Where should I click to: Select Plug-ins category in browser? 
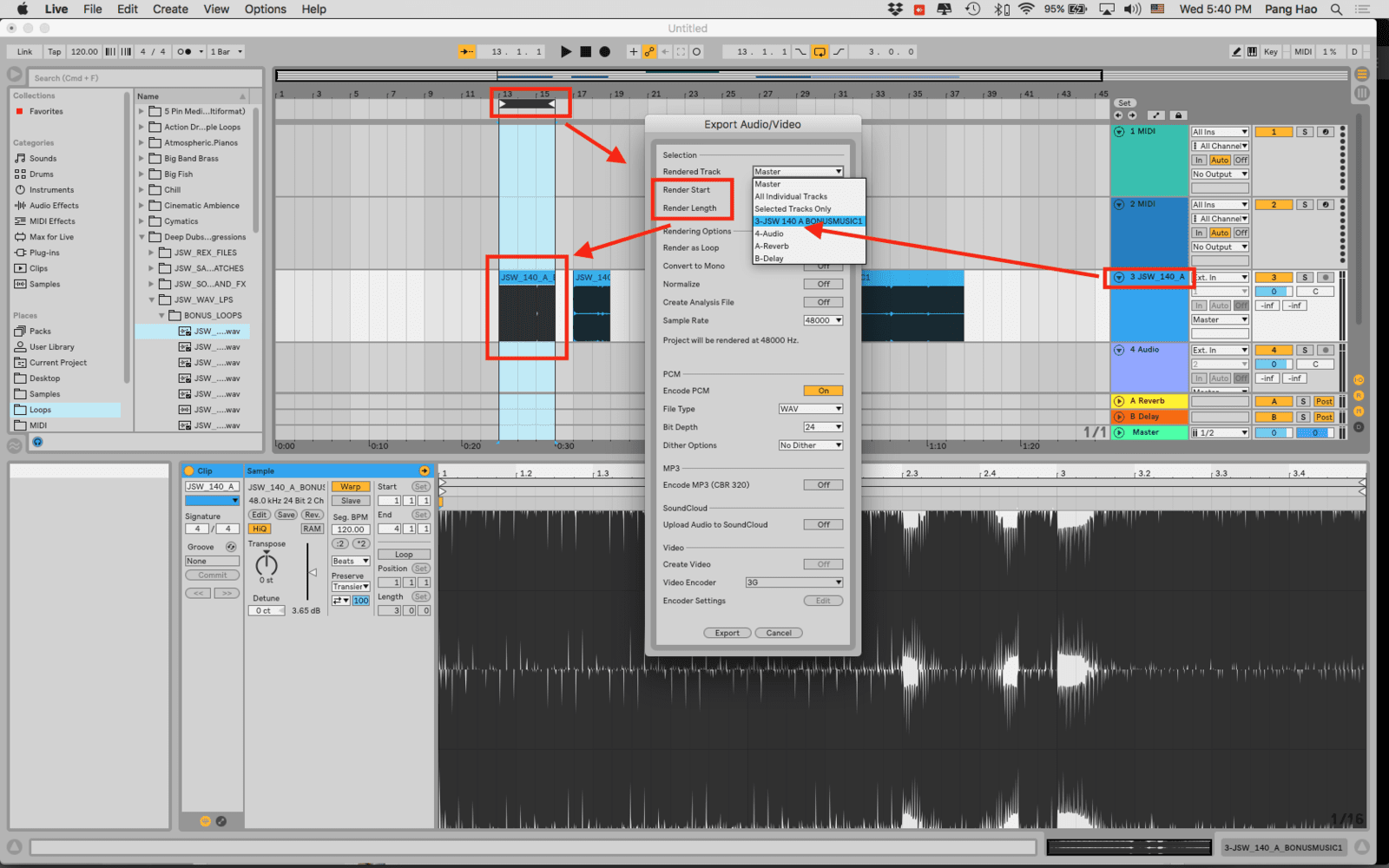pyautogui.click(x=44, y=253)
